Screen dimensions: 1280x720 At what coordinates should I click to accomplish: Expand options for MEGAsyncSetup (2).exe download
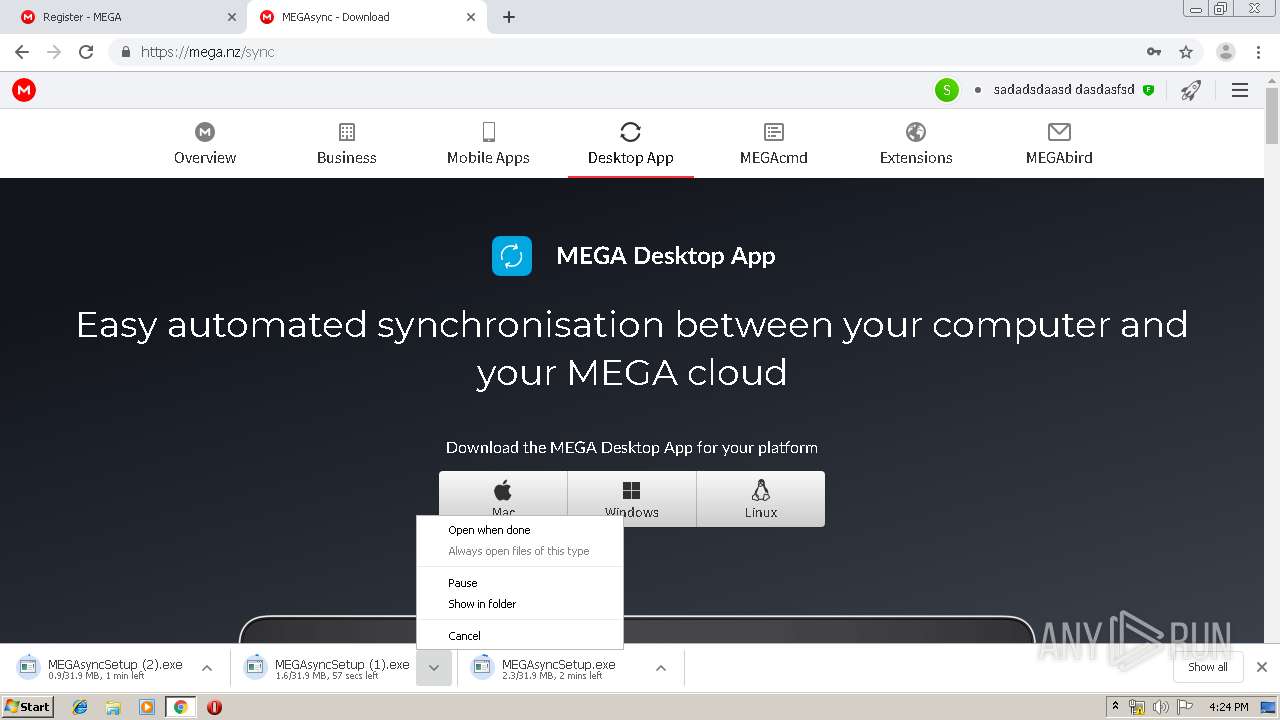click(207, 668)
